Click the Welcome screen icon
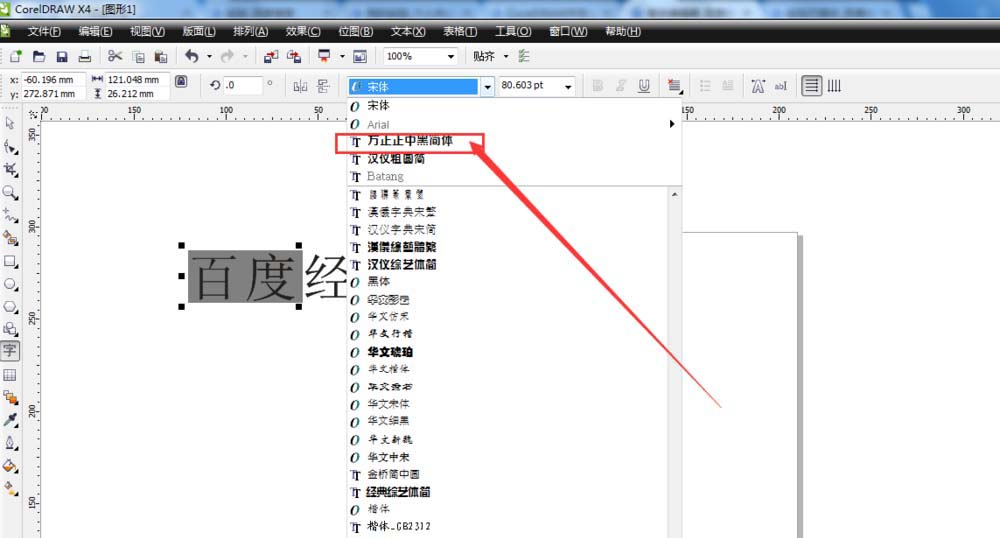This screenshot has width=1000, height=538. pyautogui.click(x=360, y=57)
